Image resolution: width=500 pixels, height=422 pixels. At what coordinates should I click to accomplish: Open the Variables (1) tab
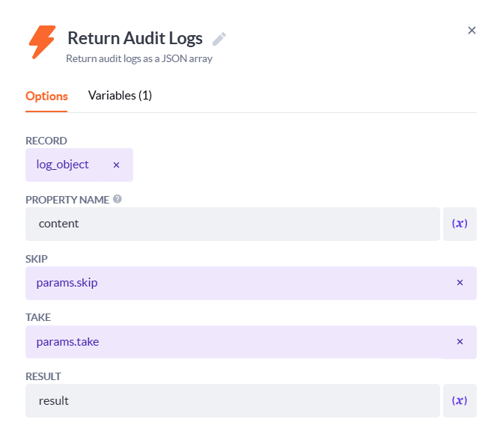(x=120, y=96)
